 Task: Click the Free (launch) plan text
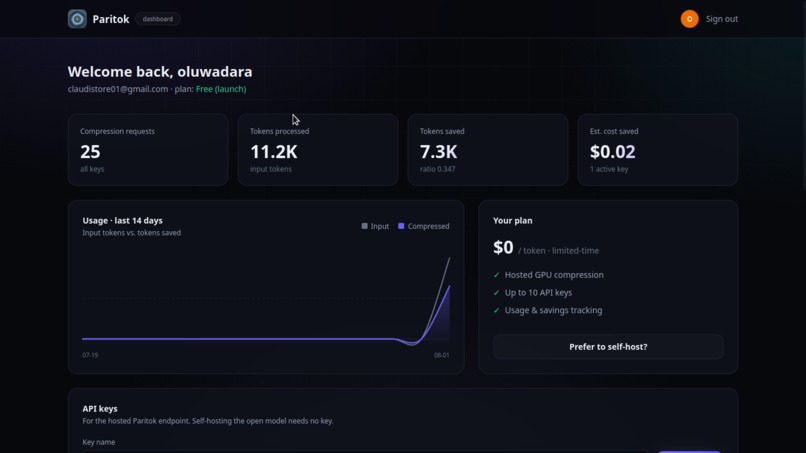click(221, 89)
